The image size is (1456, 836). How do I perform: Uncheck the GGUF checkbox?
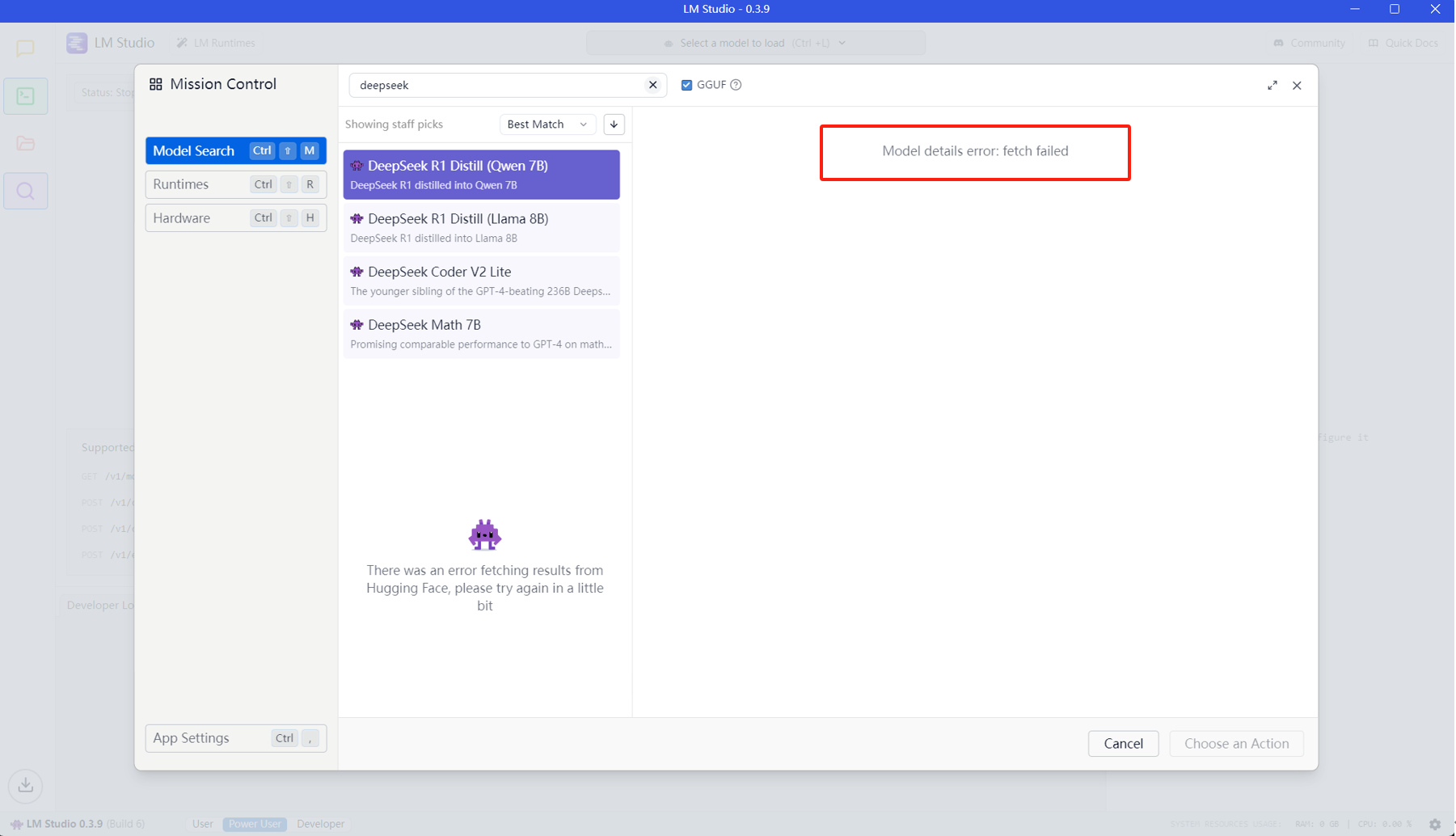pyautogui.click(x=686, y=85)
